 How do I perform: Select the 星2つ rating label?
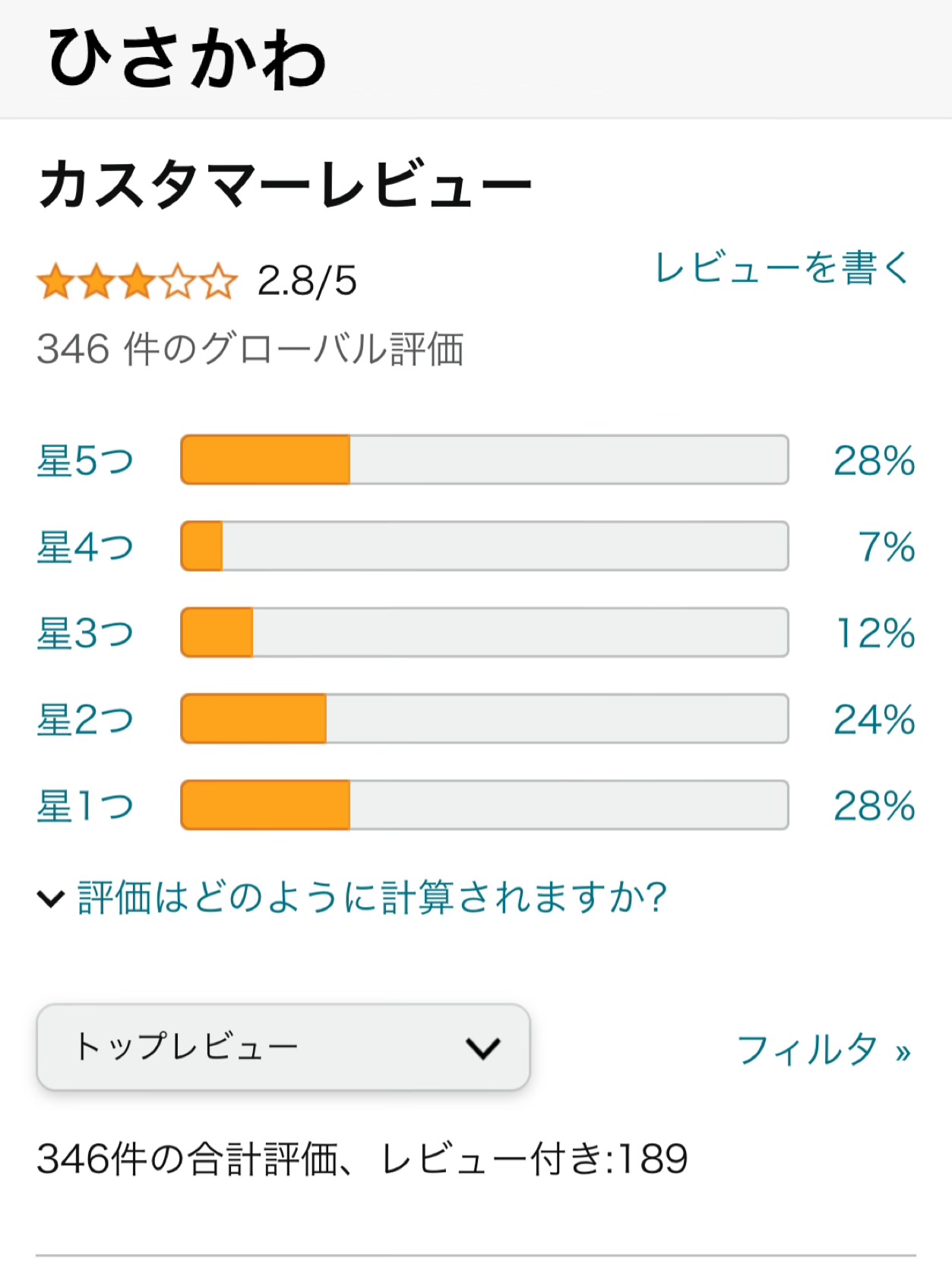[85, 719]
